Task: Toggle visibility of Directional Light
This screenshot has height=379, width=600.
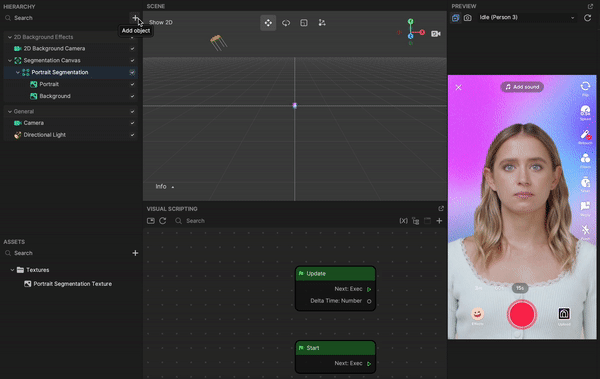Action: pyautogui.click(x=132, y=135)
